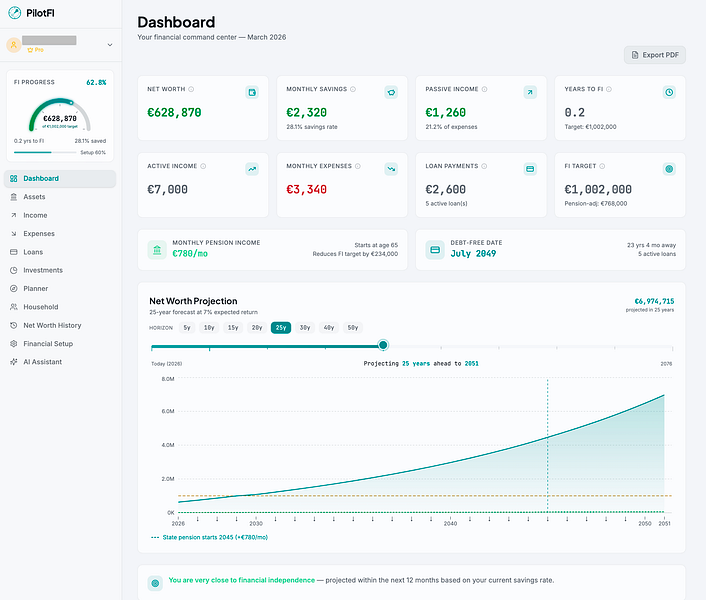Click the FI progress gauge

(x=60, y=115)
